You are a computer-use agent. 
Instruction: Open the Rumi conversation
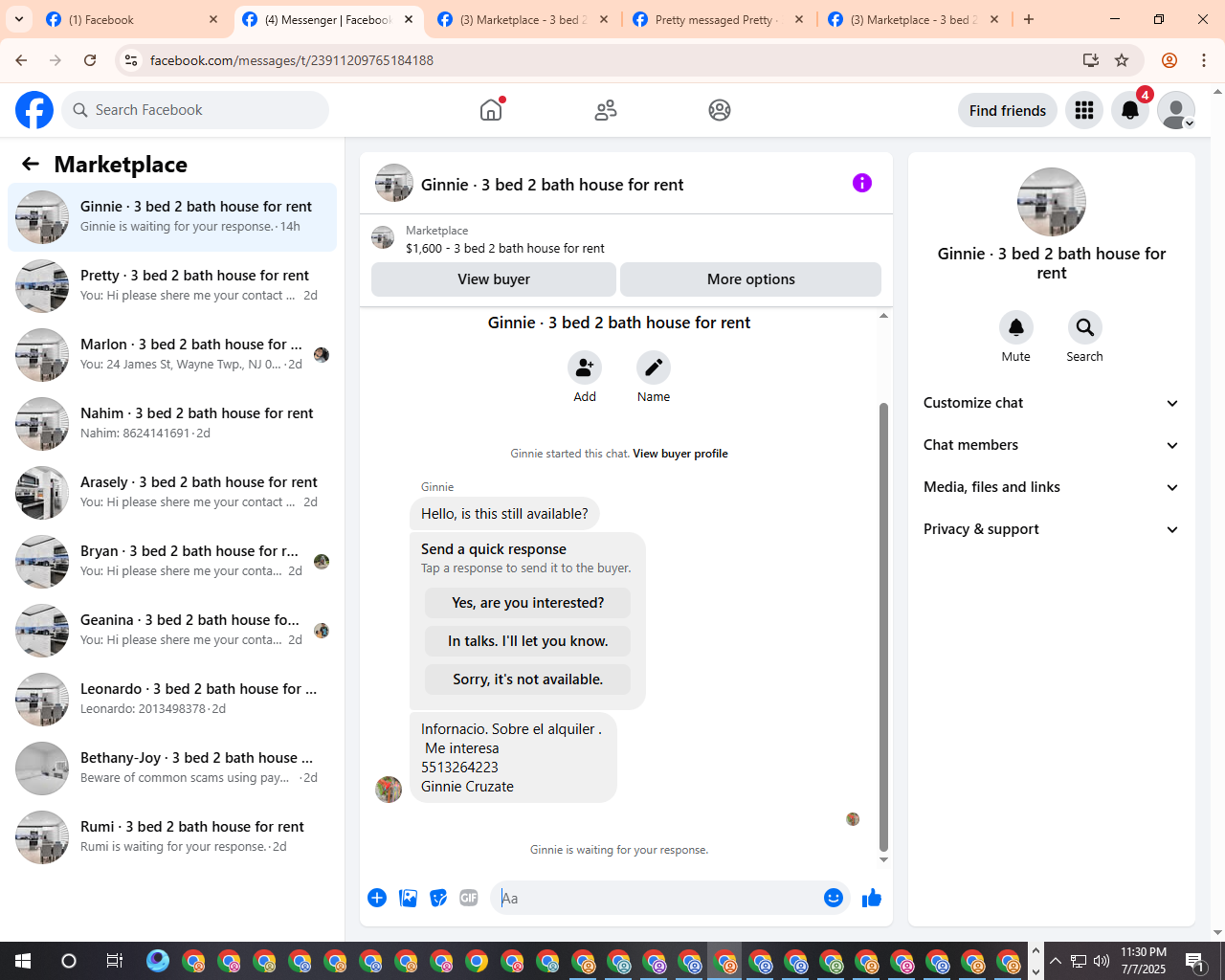coord(172,837)
